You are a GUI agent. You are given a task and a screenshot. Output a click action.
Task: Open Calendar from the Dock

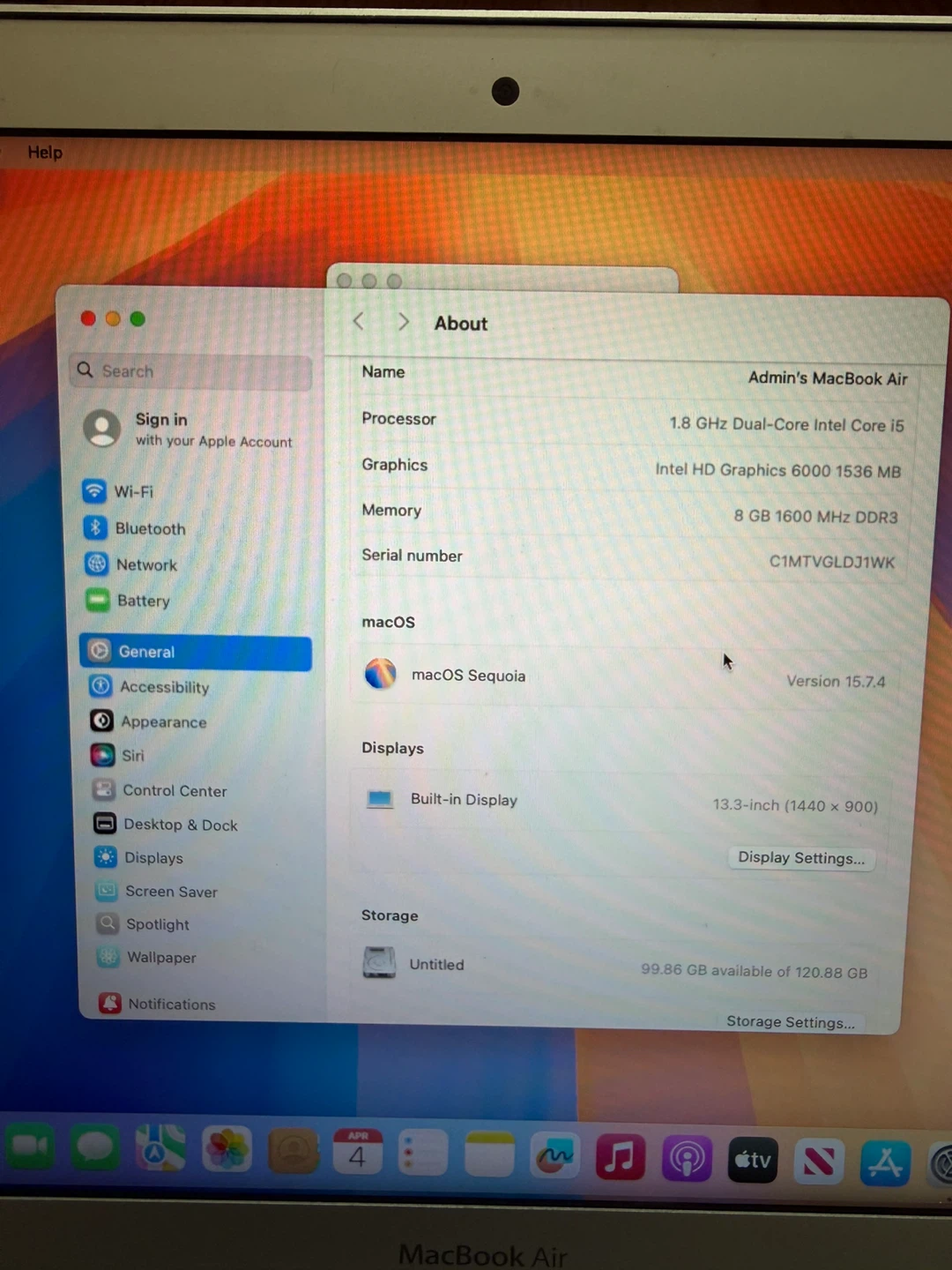(358, 1152)
